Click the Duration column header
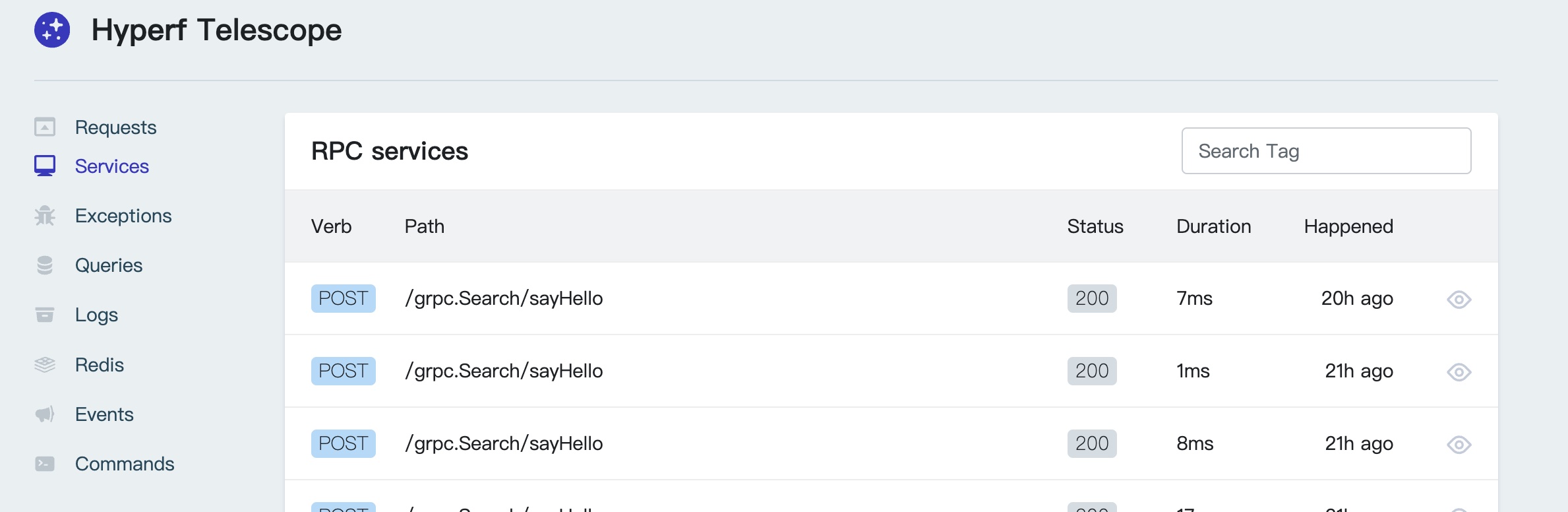The image size is (1568, 512). click(1214, 226)
